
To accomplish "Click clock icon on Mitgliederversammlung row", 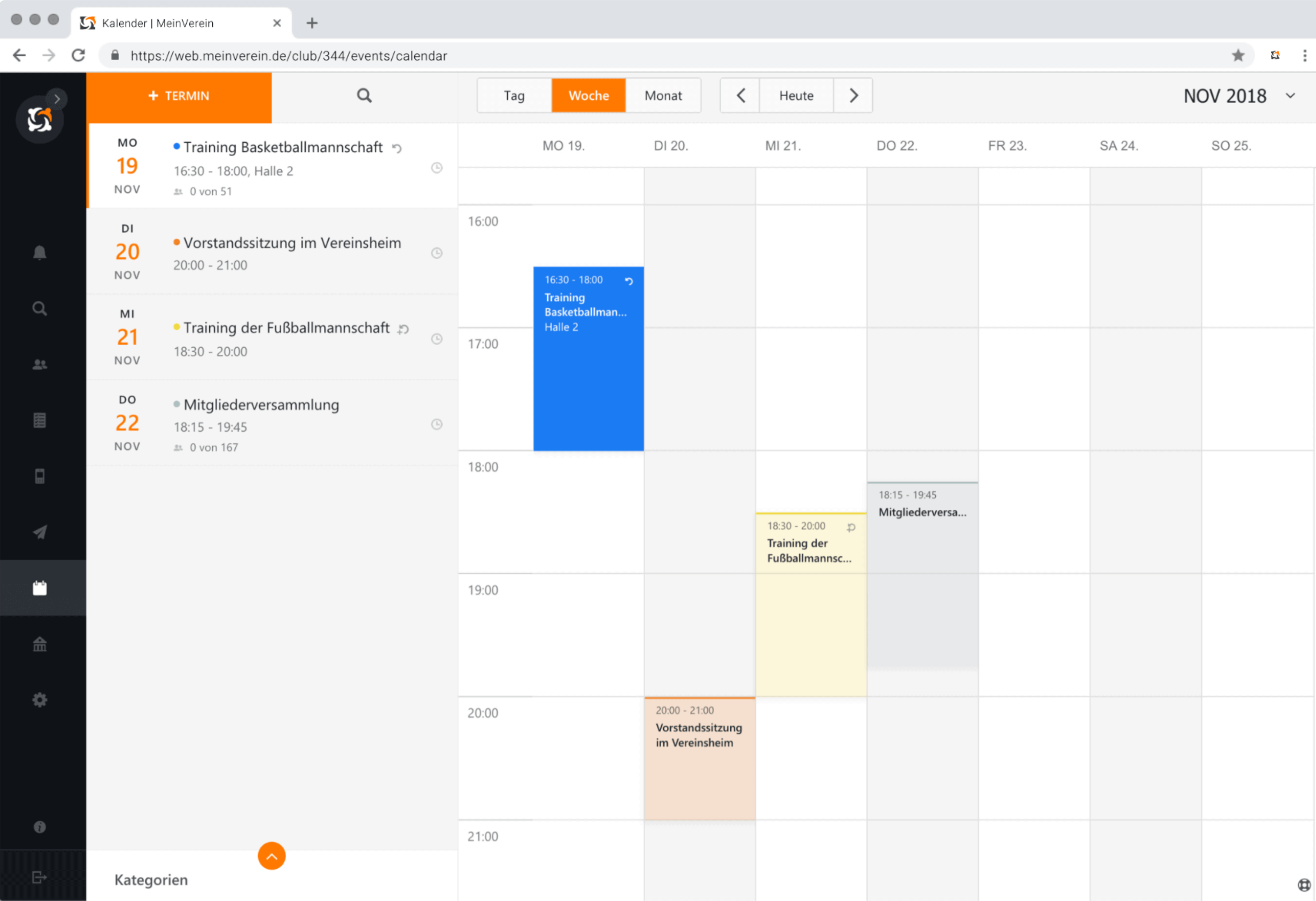I will 436,424.
